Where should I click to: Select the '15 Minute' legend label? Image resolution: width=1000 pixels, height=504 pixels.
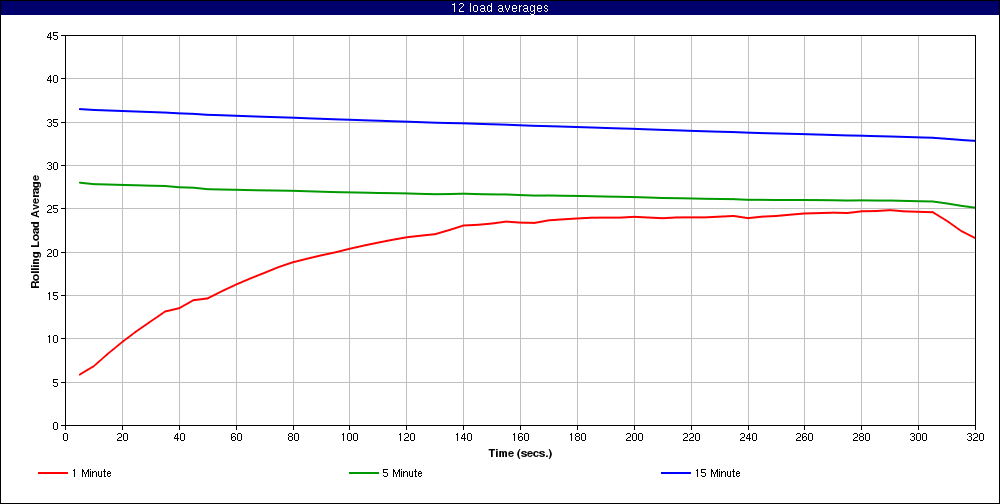click(717, 473)
